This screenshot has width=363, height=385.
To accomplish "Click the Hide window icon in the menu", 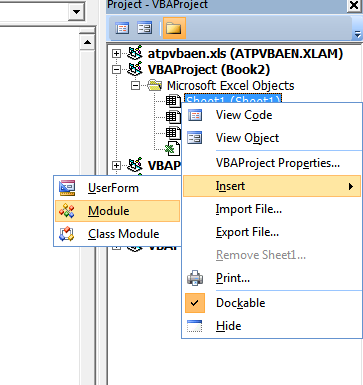I will tap(195, 326).
